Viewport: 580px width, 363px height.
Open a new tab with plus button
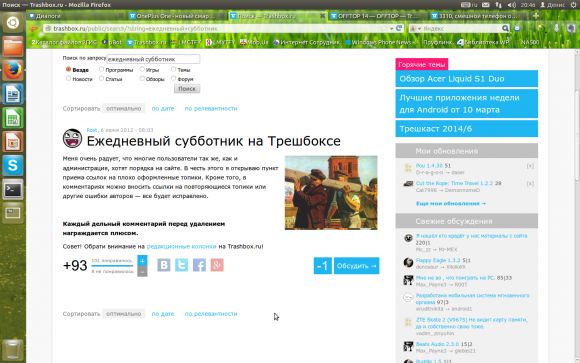coord(536,16)
